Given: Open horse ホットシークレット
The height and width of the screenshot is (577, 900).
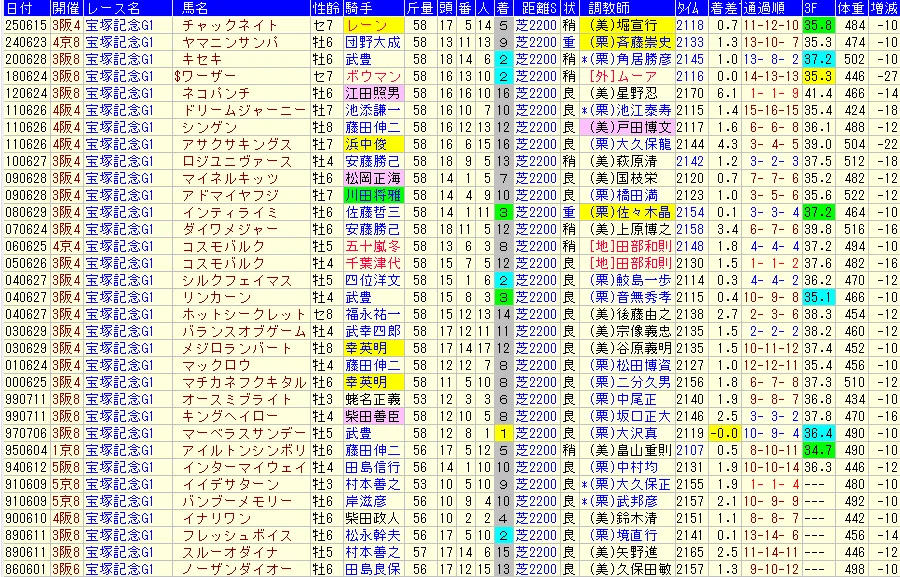Looking at the screenshot, I should point(244,314).
